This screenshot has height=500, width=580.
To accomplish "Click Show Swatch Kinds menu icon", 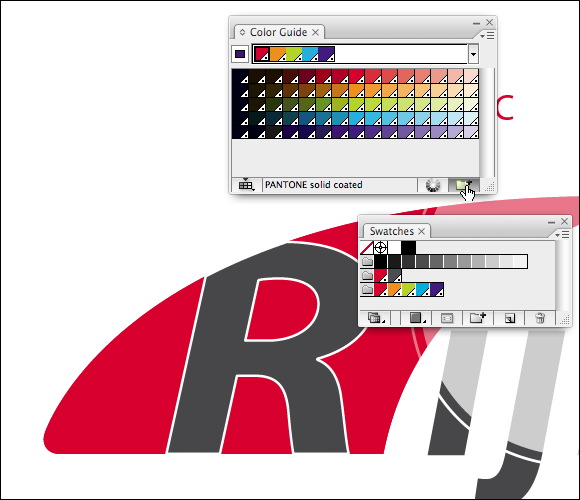I will coord(416,318).
